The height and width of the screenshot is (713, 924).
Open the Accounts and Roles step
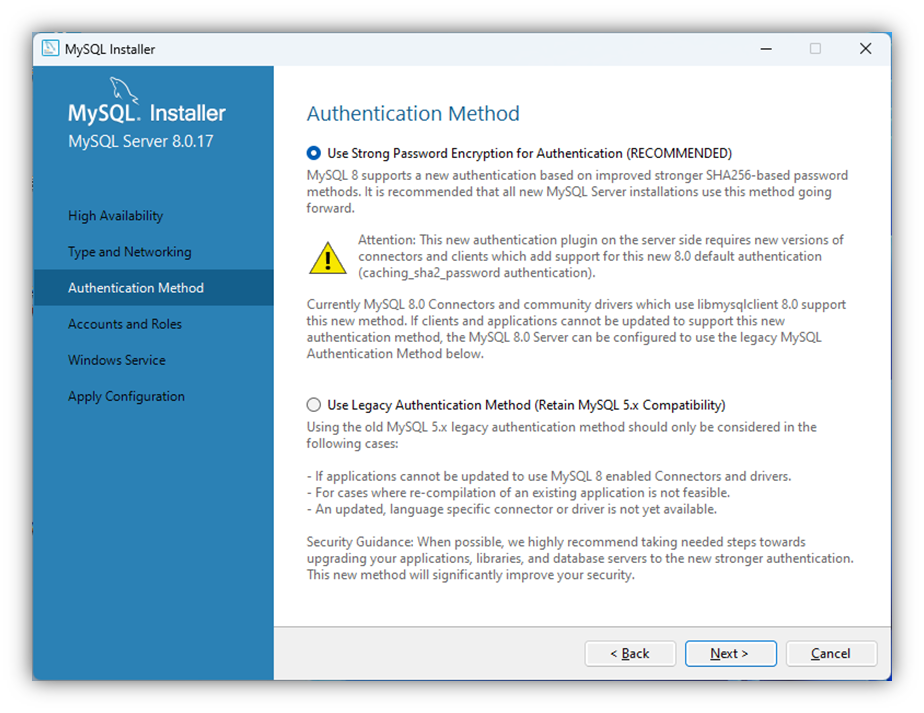click(125, 324)
